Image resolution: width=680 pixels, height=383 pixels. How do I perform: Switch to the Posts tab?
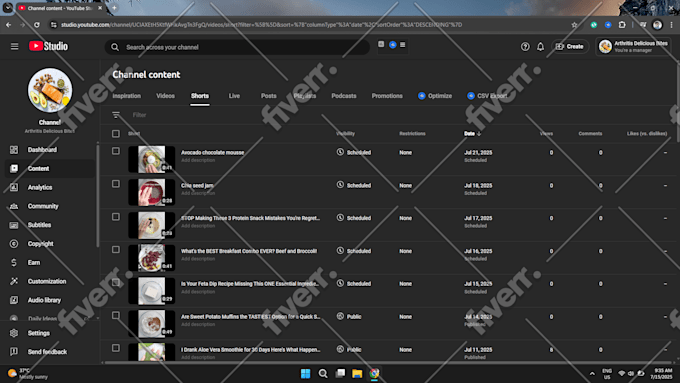pos(268,96)
